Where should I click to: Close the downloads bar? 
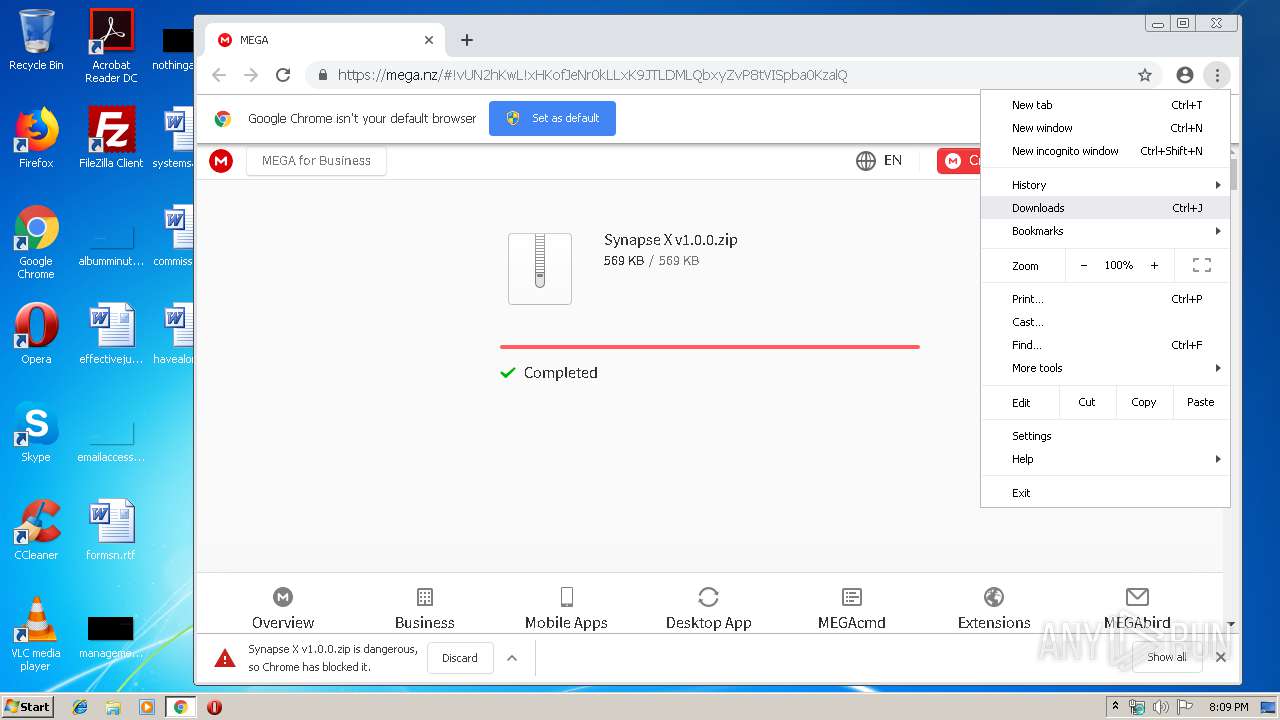click(1220, 657)
